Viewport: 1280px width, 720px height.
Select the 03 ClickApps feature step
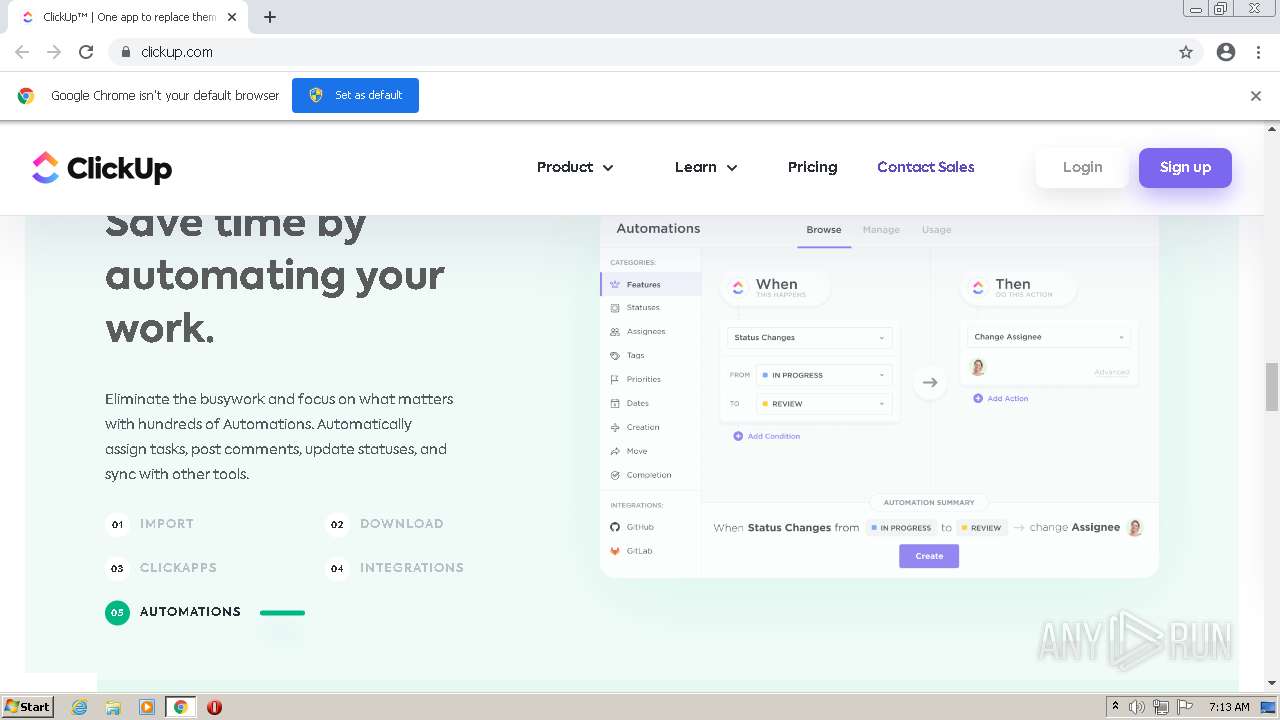click(161, 568)
